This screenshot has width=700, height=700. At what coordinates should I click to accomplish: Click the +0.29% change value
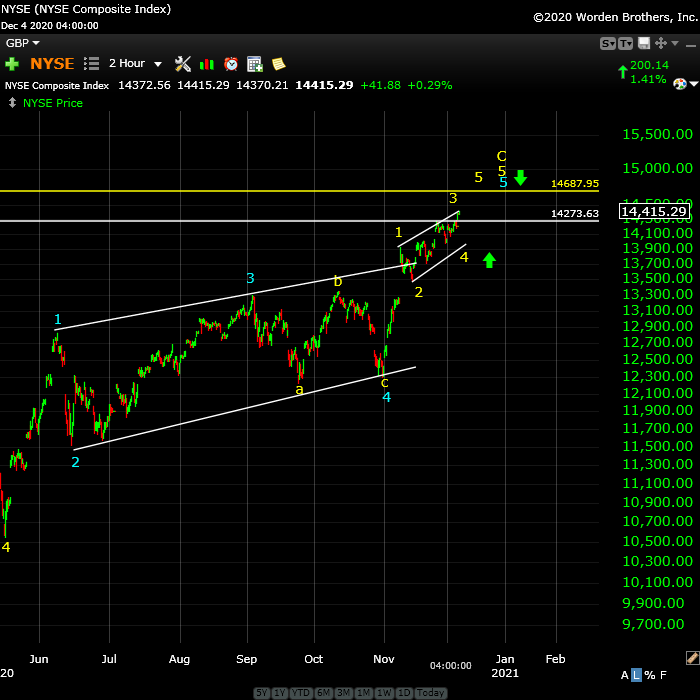pyautogui.click(x=429, y=85)
